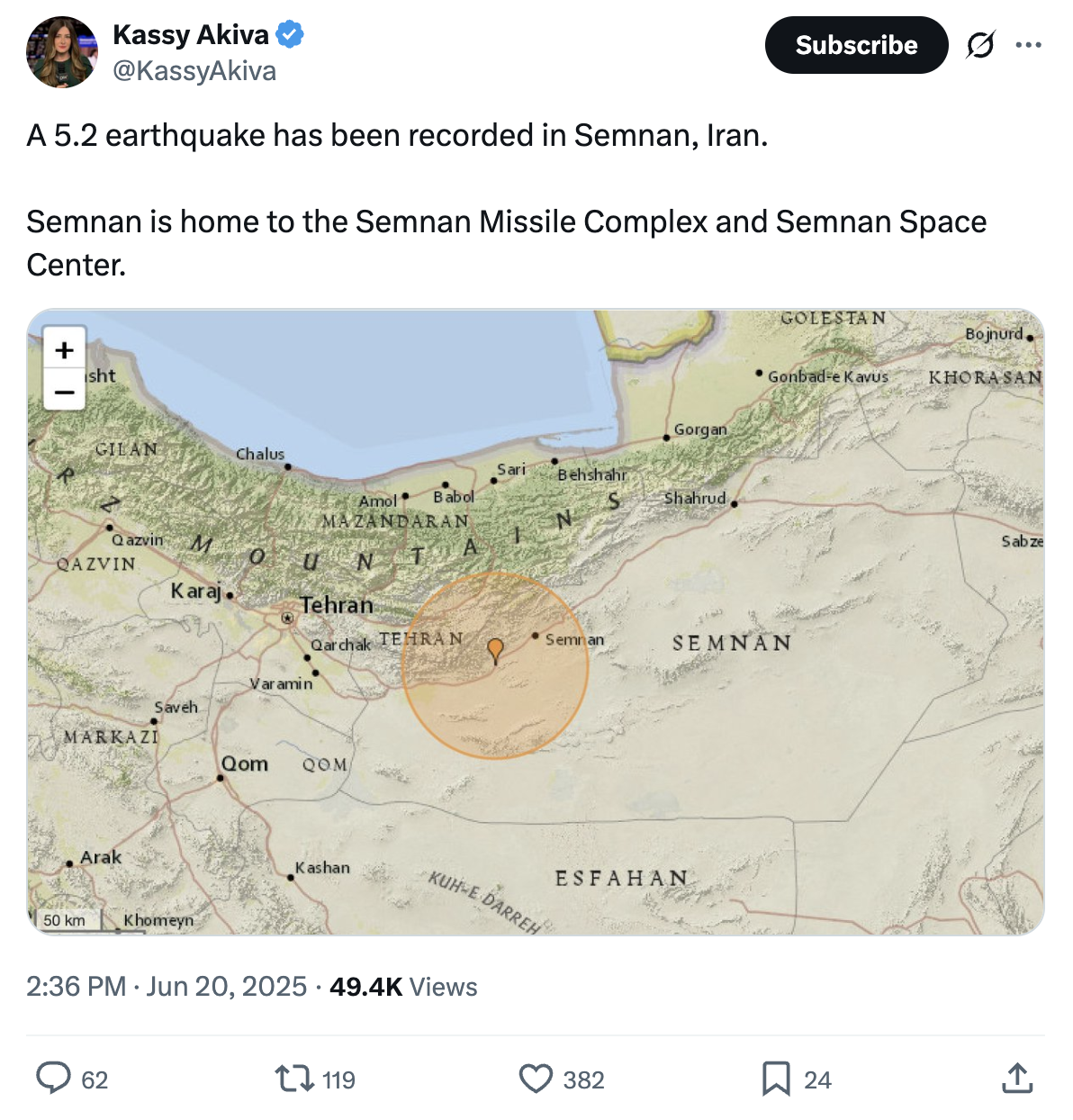Zoom out on the map
This screenshot has height=1120, width=1073.
(x=65, y=392)
